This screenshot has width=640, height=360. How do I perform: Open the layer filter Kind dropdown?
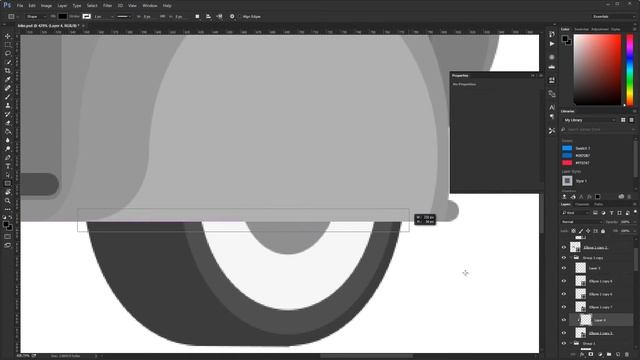[576, 213]
